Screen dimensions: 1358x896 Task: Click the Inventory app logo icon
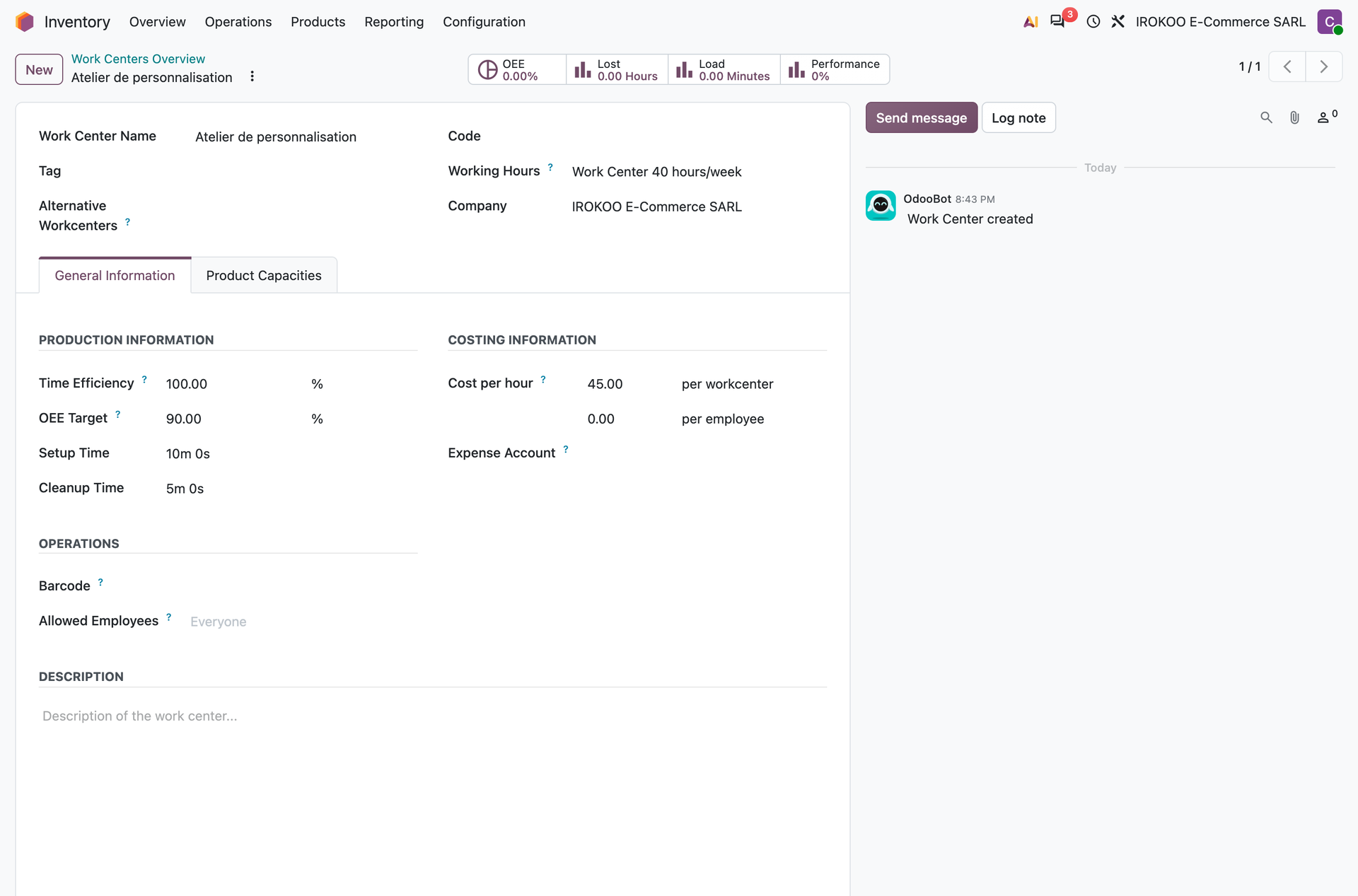pyautogui.click(x=25, y=22)
